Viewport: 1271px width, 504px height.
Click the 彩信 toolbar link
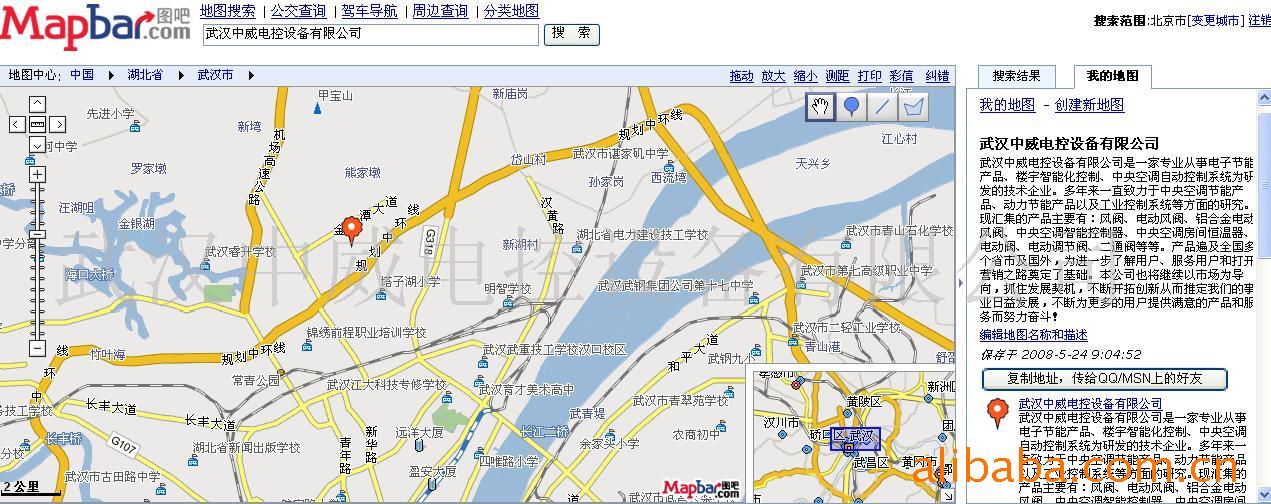pos(901,76)
